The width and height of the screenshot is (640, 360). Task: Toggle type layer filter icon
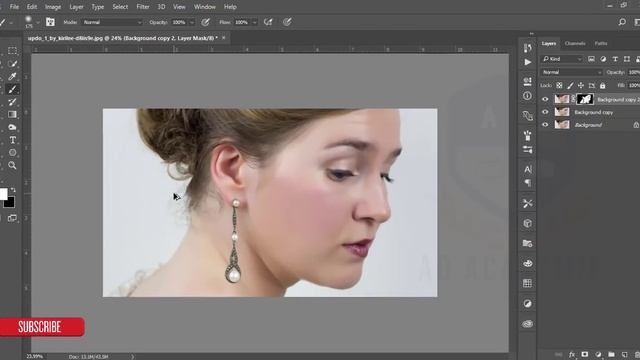[x=615, y=59]
